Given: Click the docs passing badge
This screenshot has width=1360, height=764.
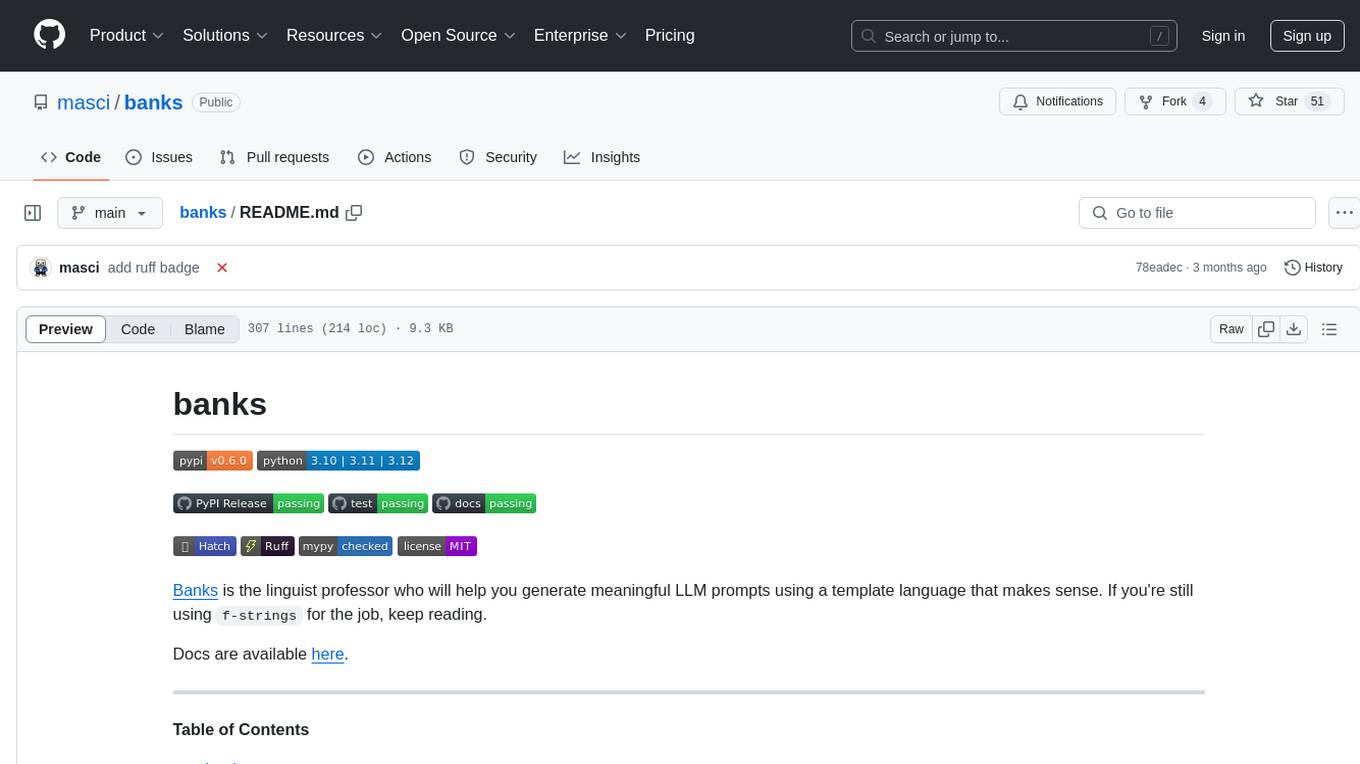Looking at the screenshot, I should 484,503.
